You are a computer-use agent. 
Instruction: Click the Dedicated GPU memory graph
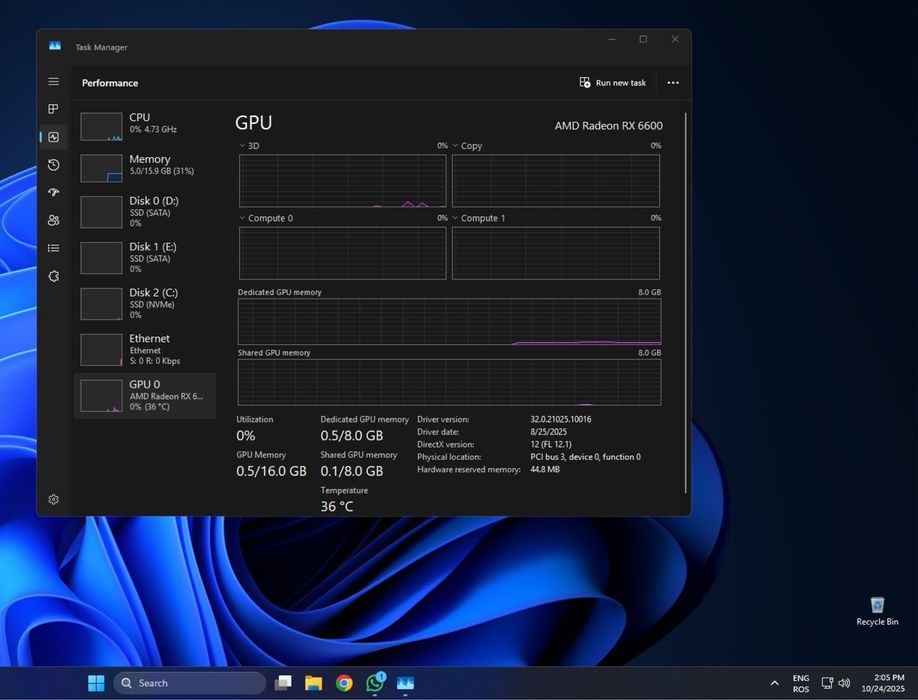(449, 321)
